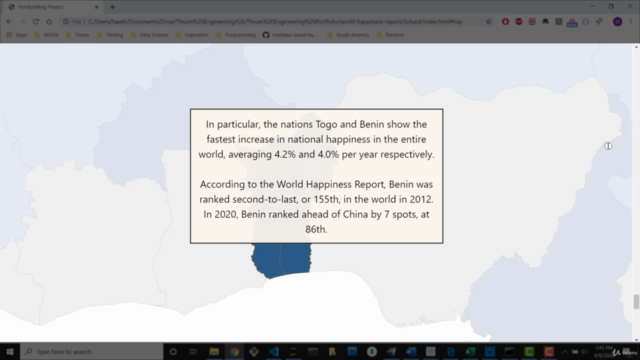Viewport: 640px width, 360px height.
Task: Open the Thrum bookmark folder
Action: pos(78,35)
